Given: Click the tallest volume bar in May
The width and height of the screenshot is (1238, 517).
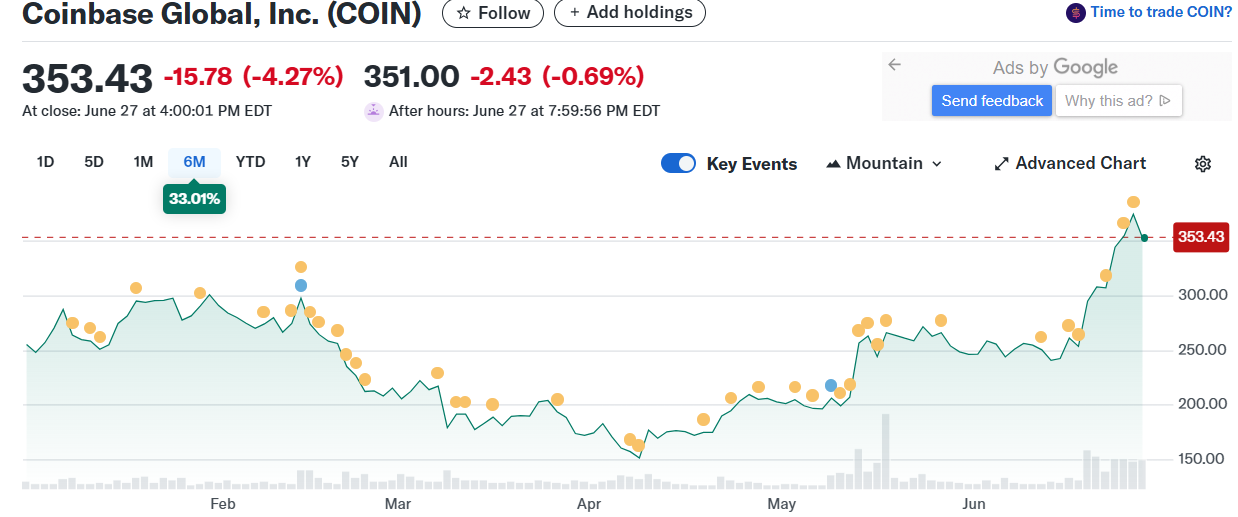Looking at the screenshot, I should [x=885, y=451].
